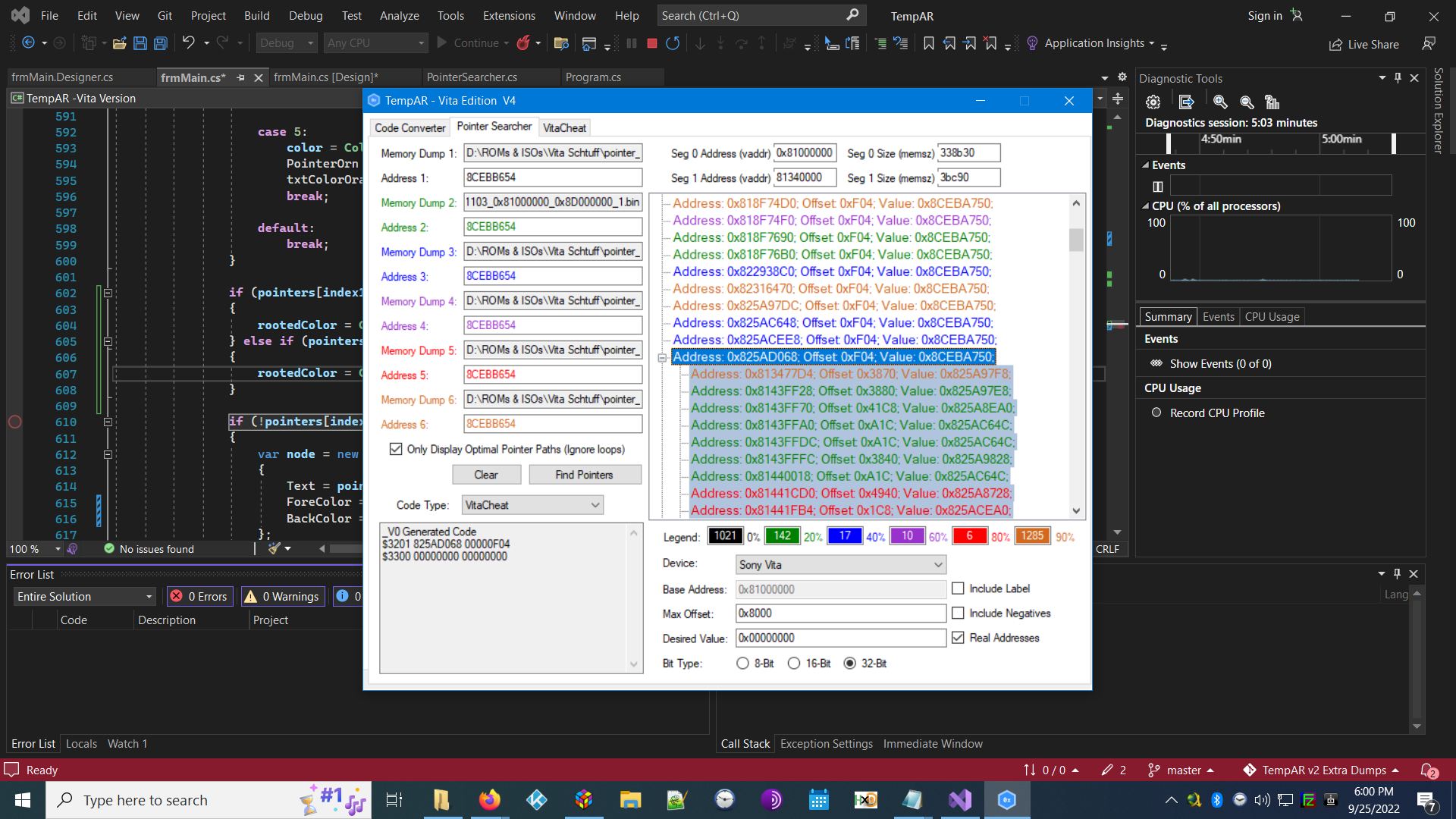Select the Record CPU Profile option
Viewport: 1456px width, 819px height.
coord(1156,413)
